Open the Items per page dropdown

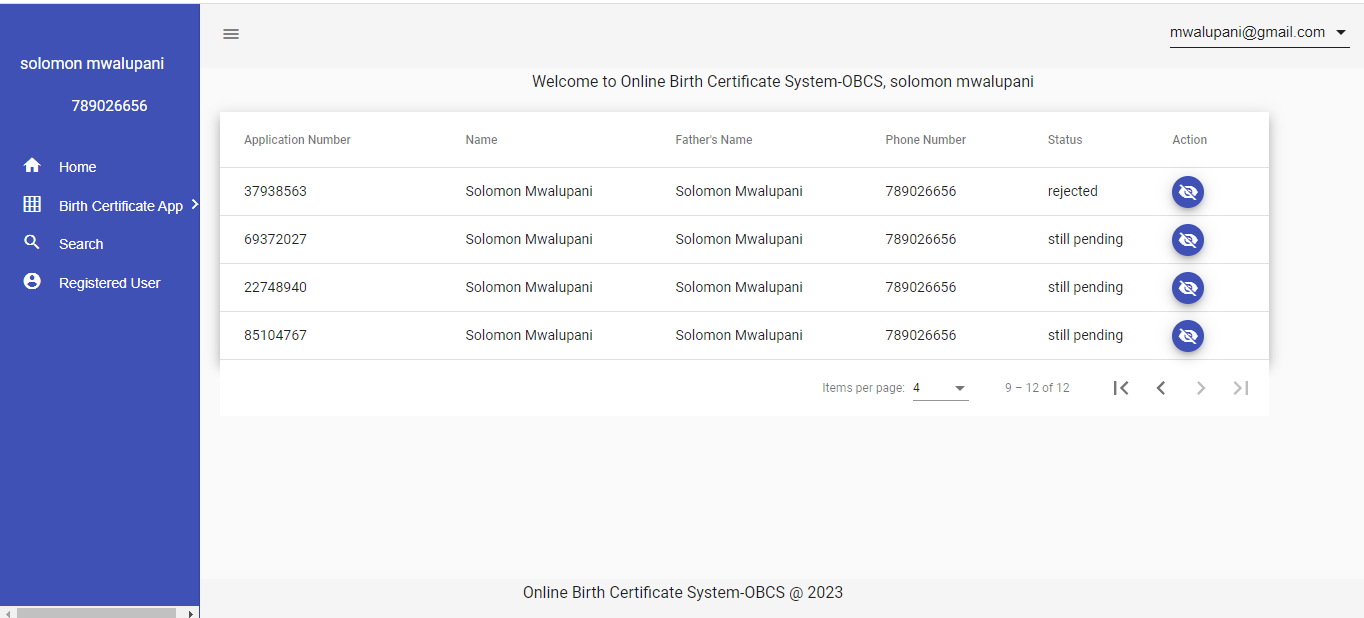940,388
